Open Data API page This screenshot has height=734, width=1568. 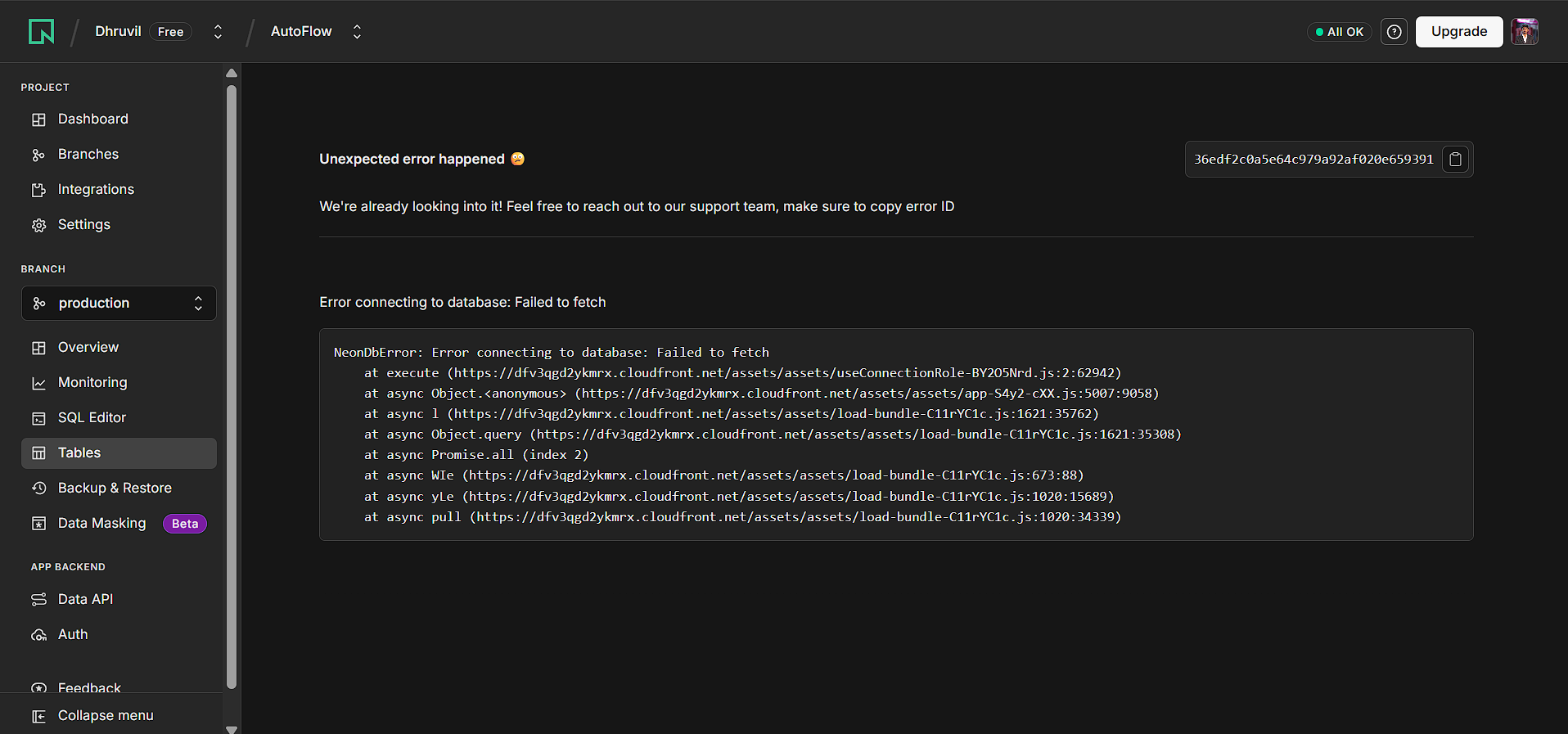tap(119, 600)
